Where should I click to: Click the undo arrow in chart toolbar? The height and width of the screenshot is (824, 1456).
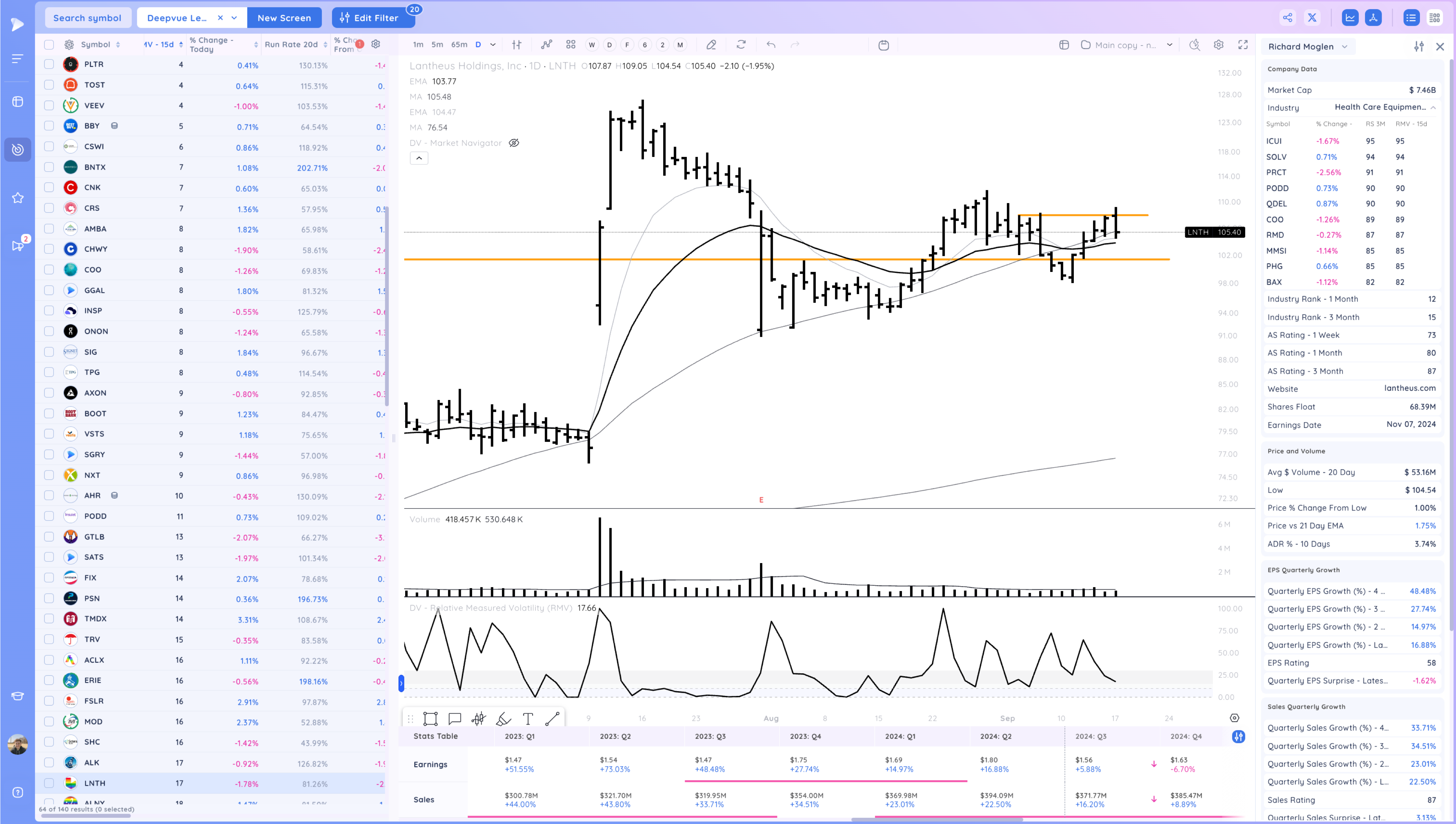(x=771, y=45)
